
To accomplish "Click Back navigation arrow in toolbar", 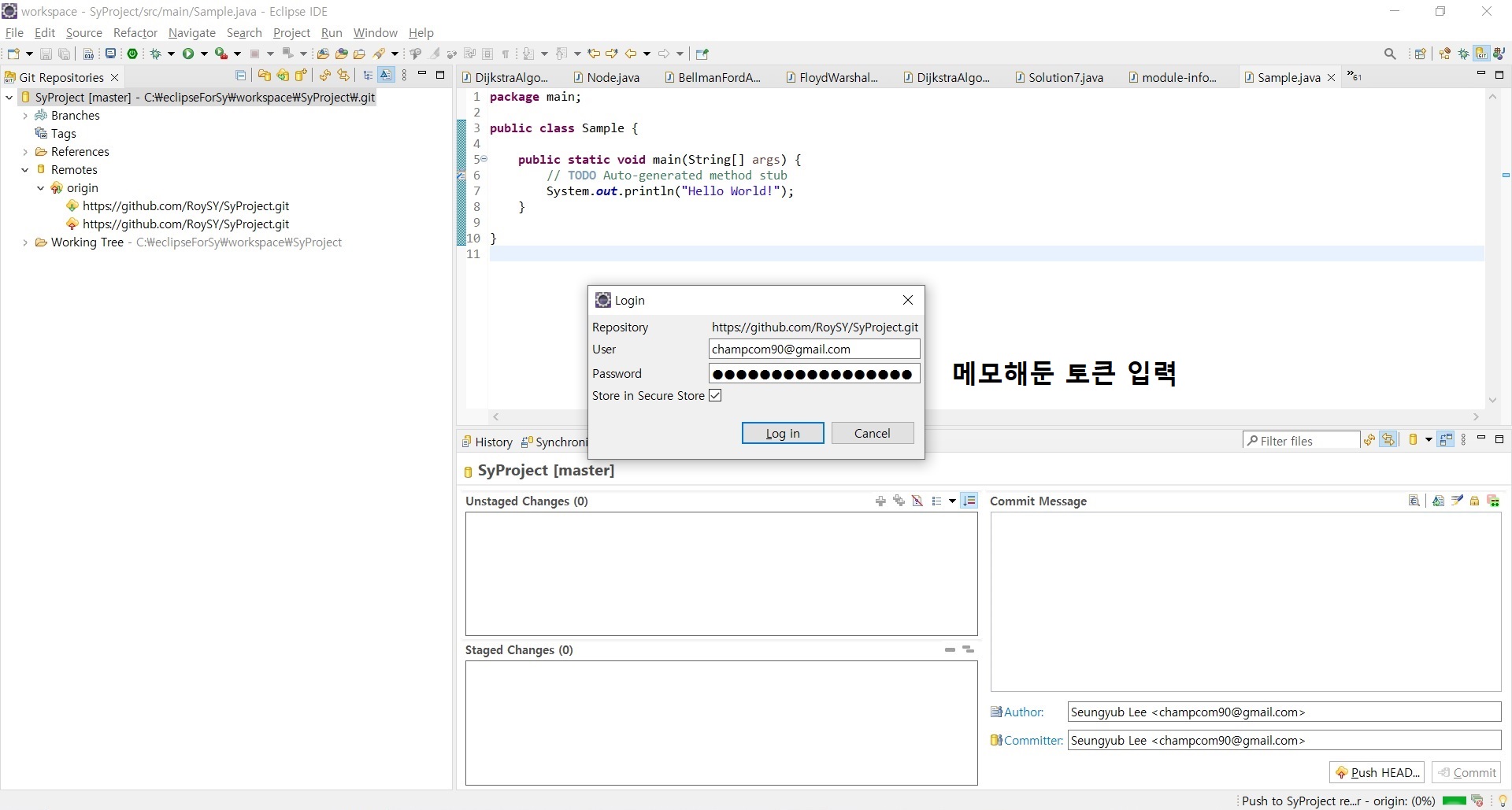I will pyautogui.click(x=631, y=54).
